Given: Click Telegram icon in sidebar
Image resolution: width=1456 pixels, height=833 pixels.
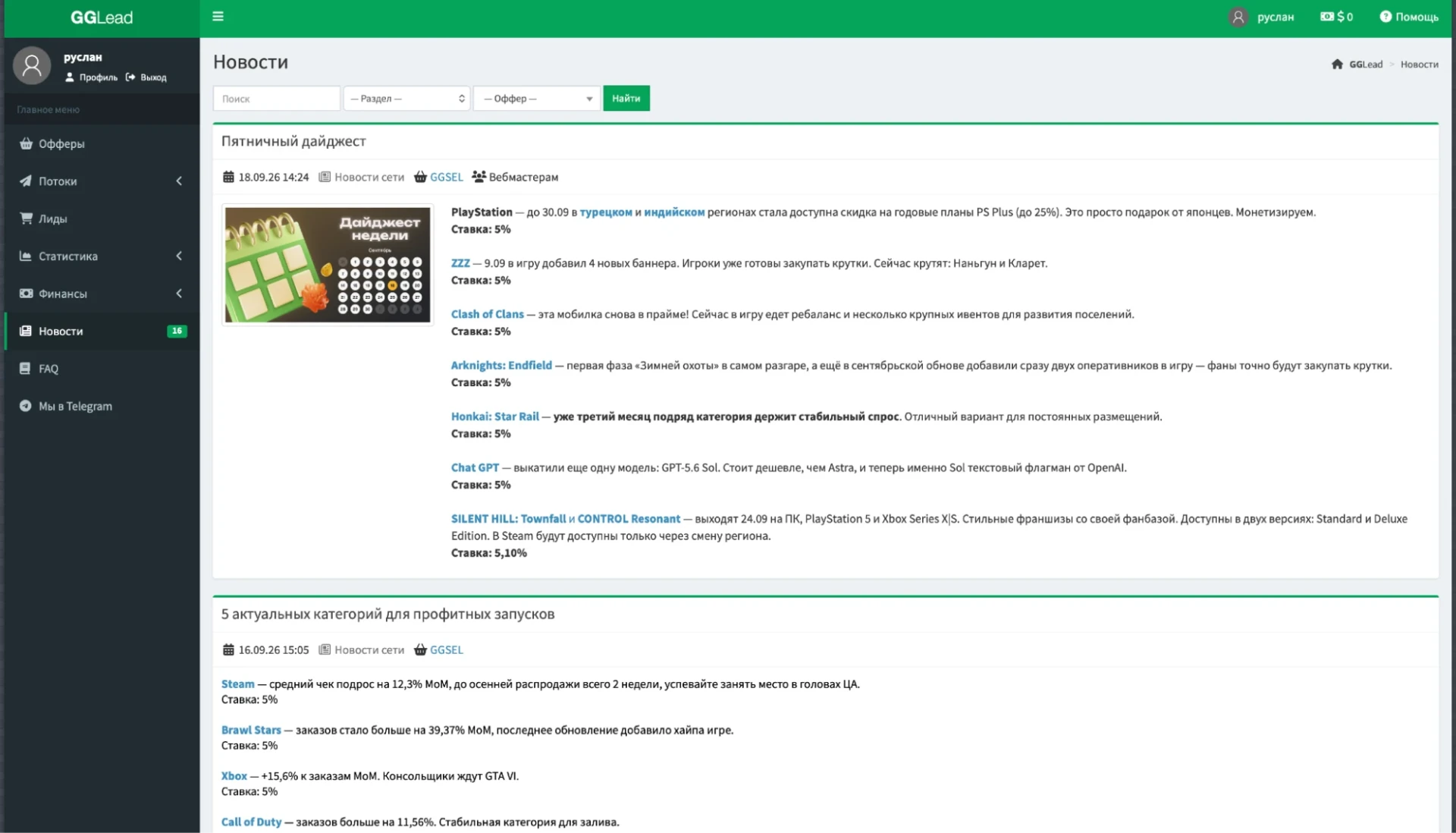Looking at the screenshot, I should coord(25,406).
